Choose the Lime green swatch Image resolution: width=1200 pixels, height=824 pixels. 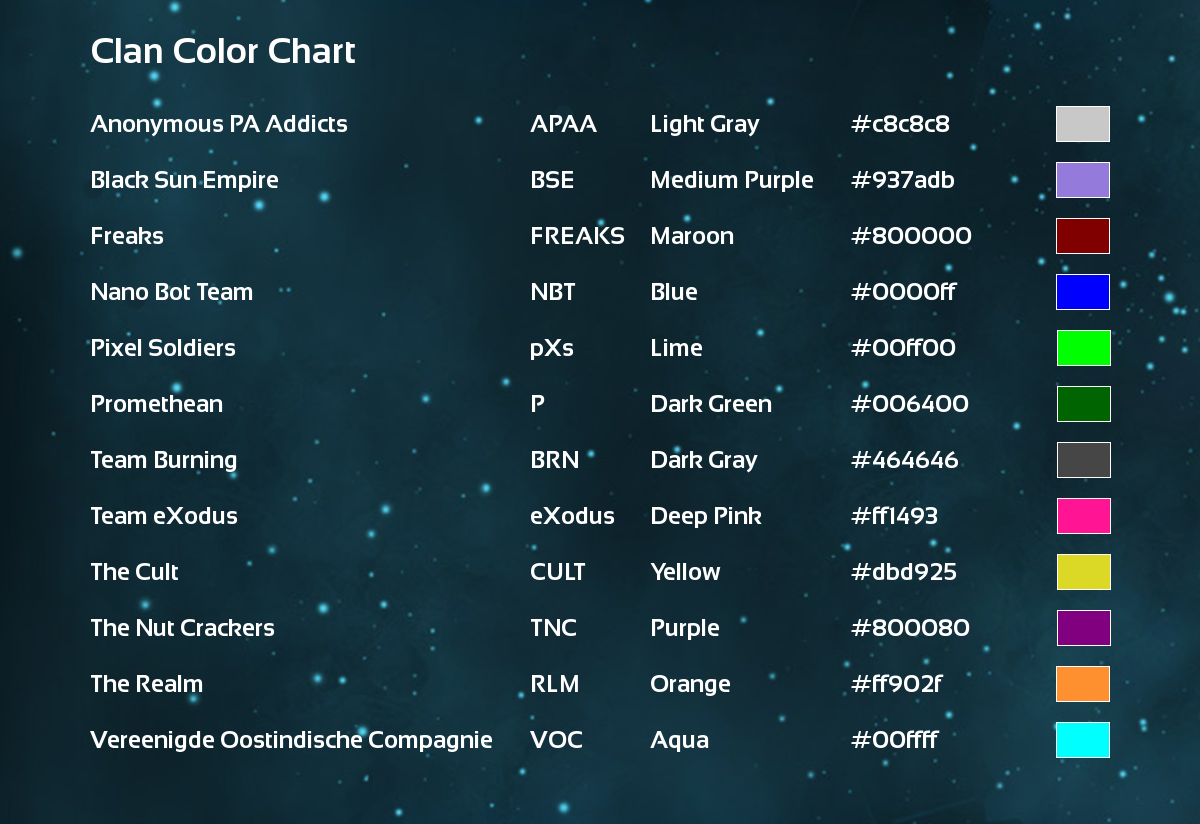click(x=1084, y=348)
